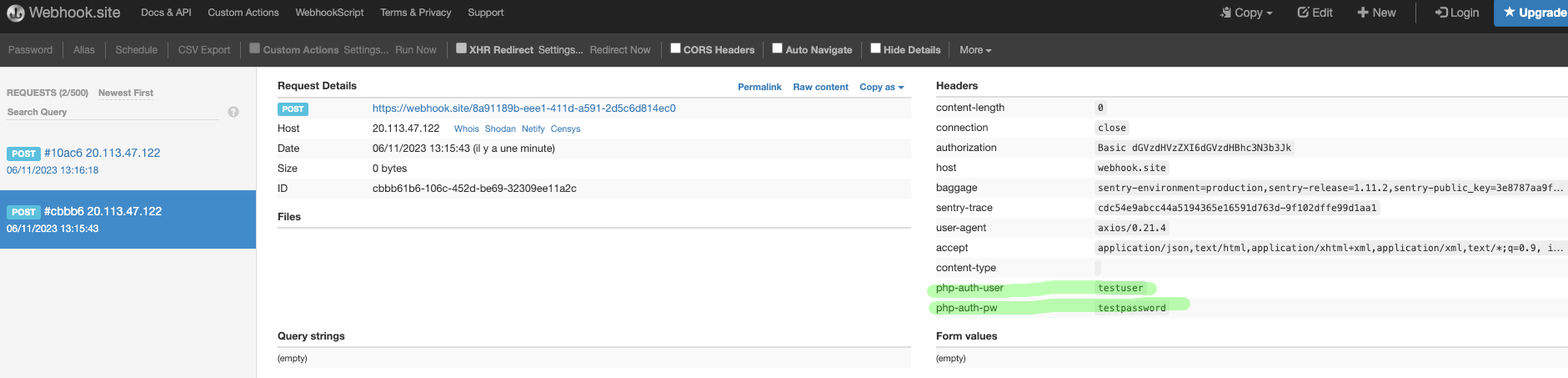Click the Webhook.site logo icon
This screenshot has height=378, width=1568.
tap(16, 13)
